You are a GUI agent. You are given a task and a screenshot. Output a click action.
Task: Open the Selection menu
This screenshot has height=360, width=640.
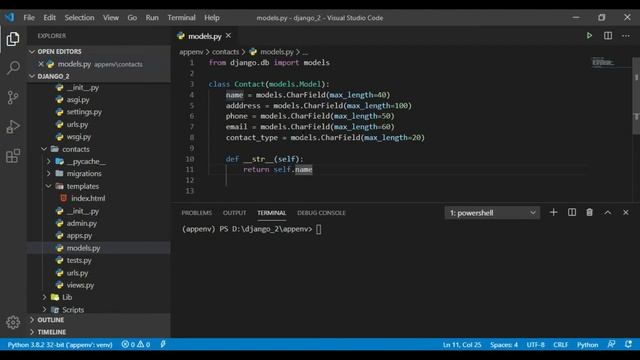pyautogui.click(x=79, y=18)
